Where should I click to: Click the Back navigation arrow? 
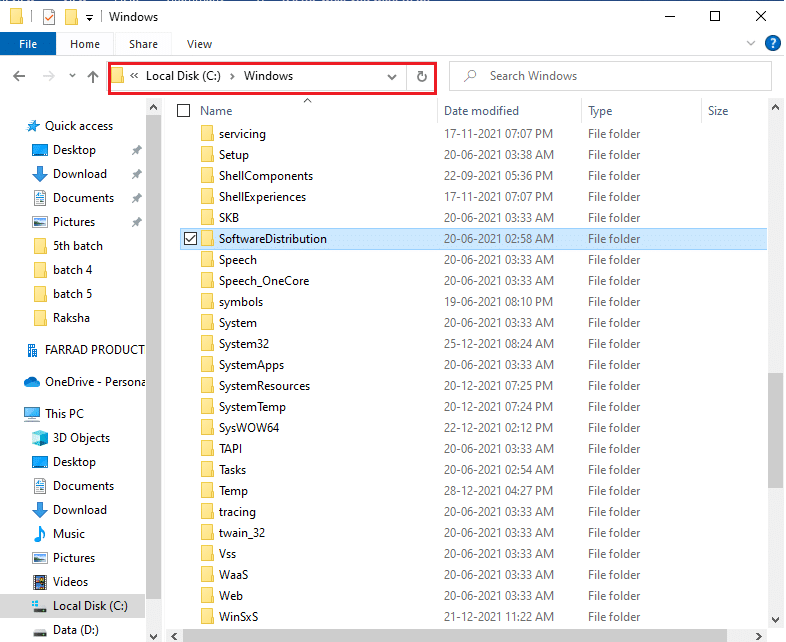click(19, 76)
